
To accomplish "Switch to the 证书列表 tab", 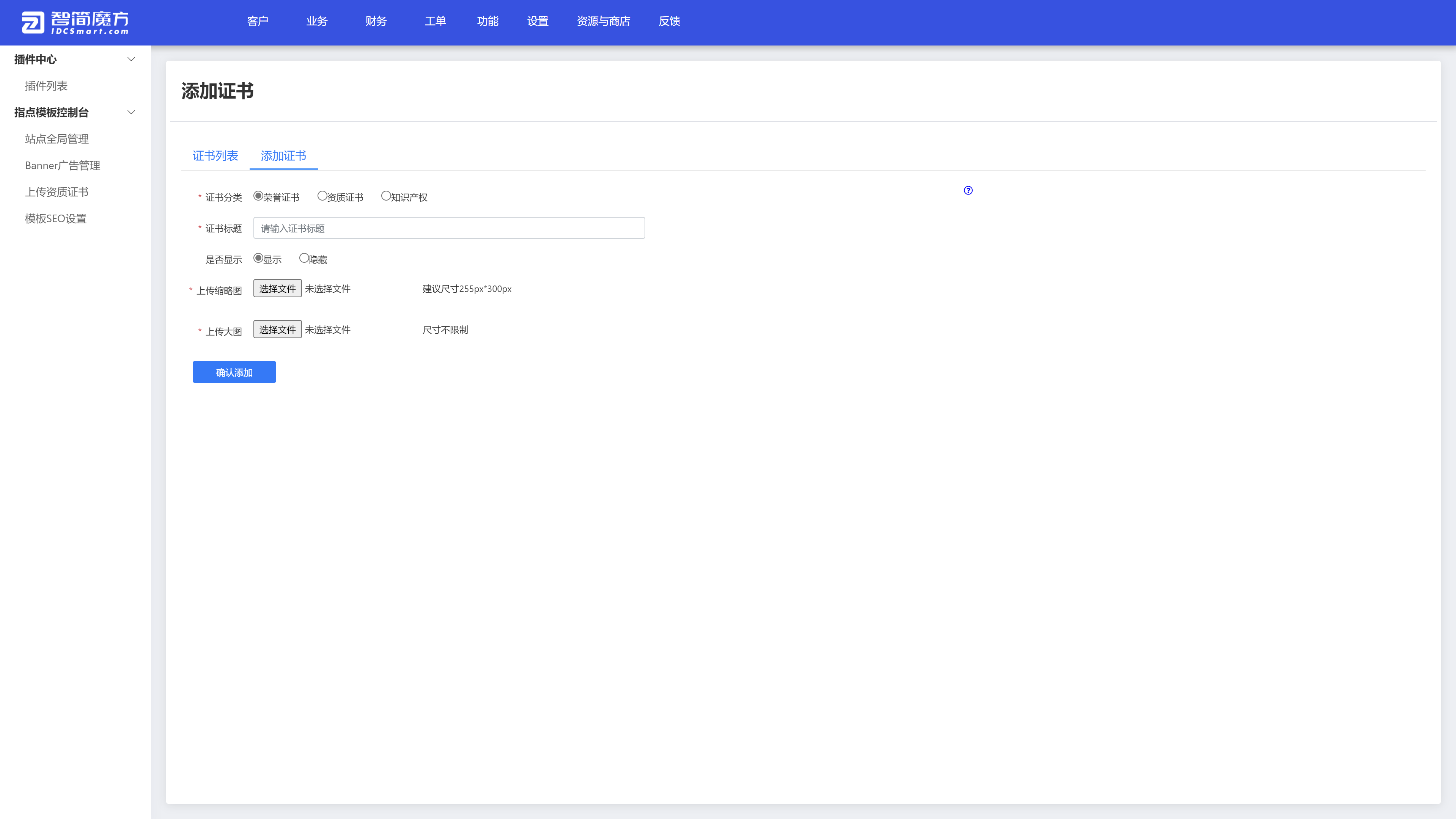I will (215, 156).
